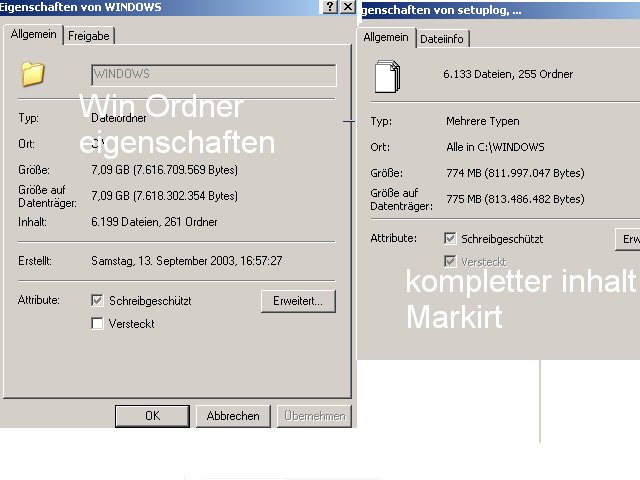Open Erweitert... attributes in the WINDOWS dialog

coord(298,301)
